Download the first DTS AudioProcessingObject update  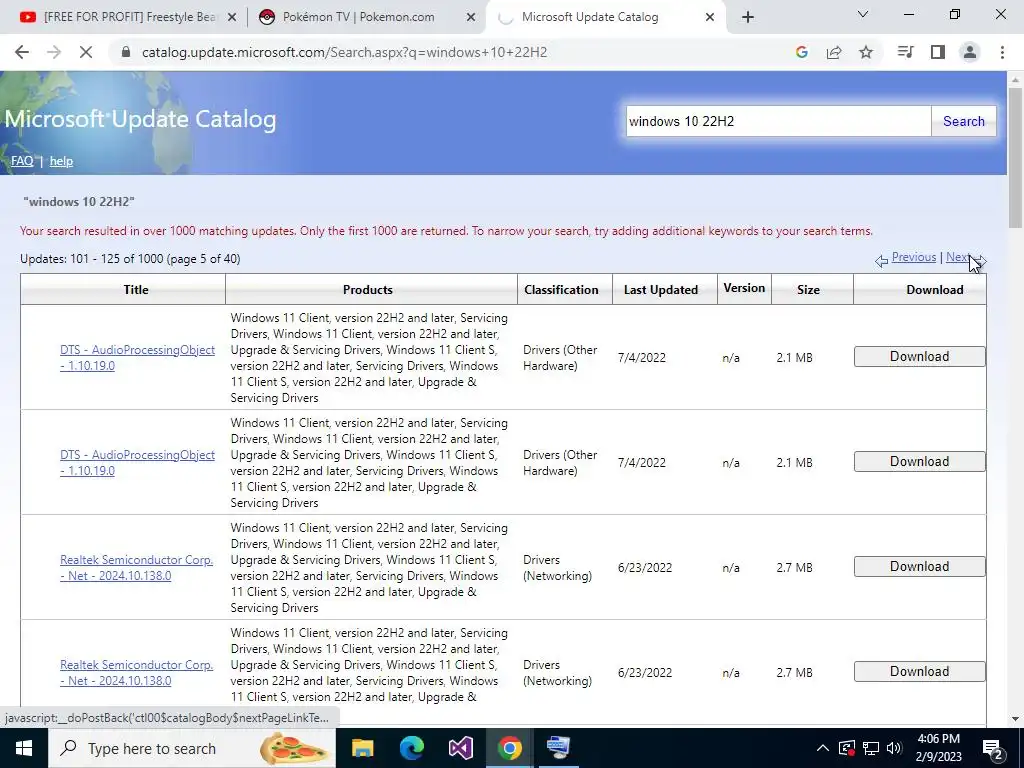coord(920,357)
